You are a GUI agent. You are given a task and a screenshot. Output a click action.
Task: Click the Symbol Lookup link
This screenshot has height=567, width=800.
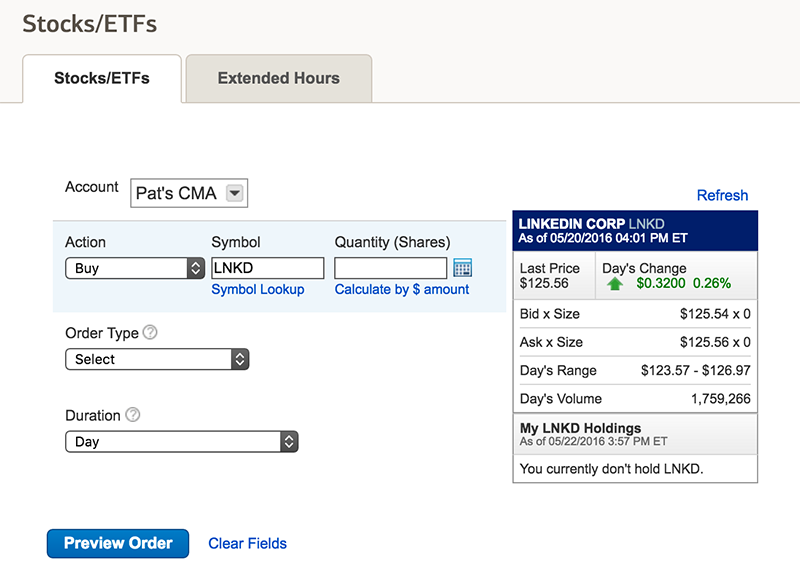pos(258,289)
